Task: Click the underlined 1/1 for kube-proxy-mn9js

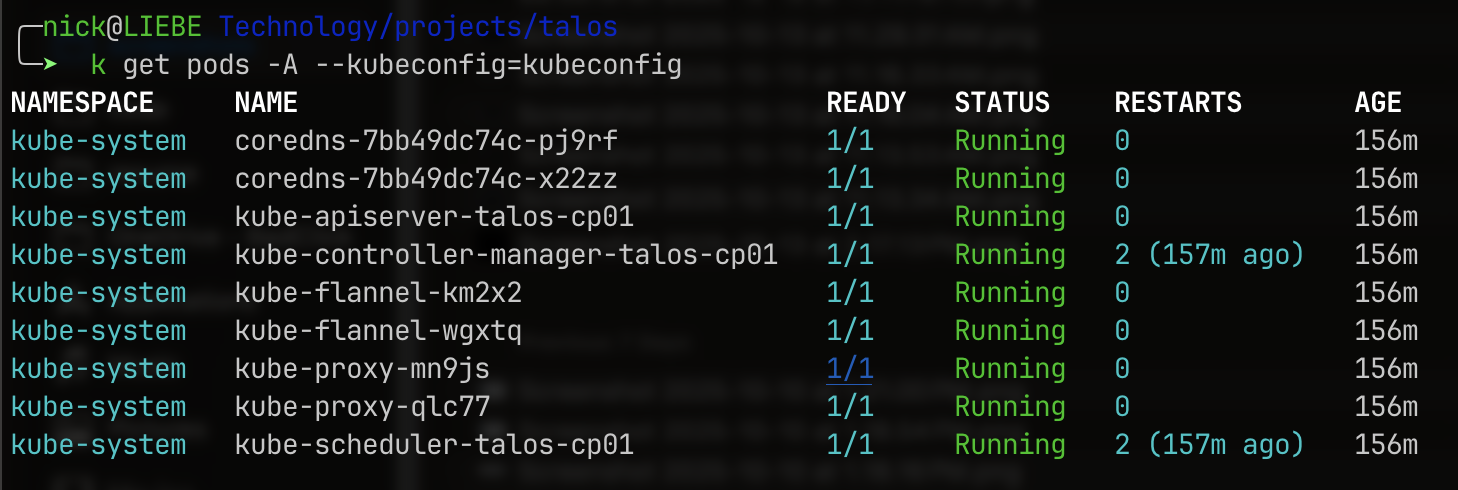Action: coord(849,369)
